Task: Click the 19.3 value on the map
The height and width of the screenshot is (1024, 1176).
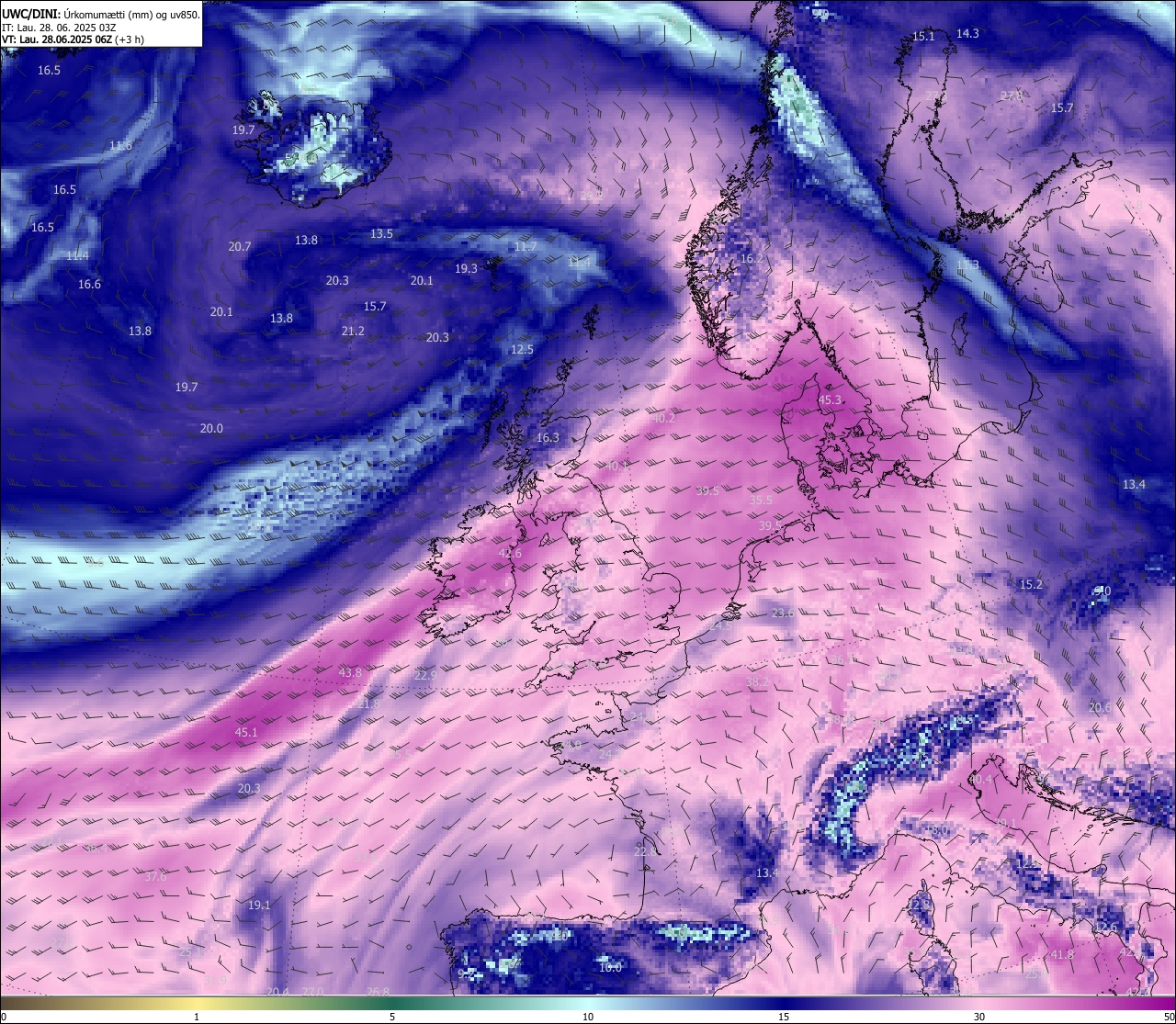Action: [x=466, y=268]
